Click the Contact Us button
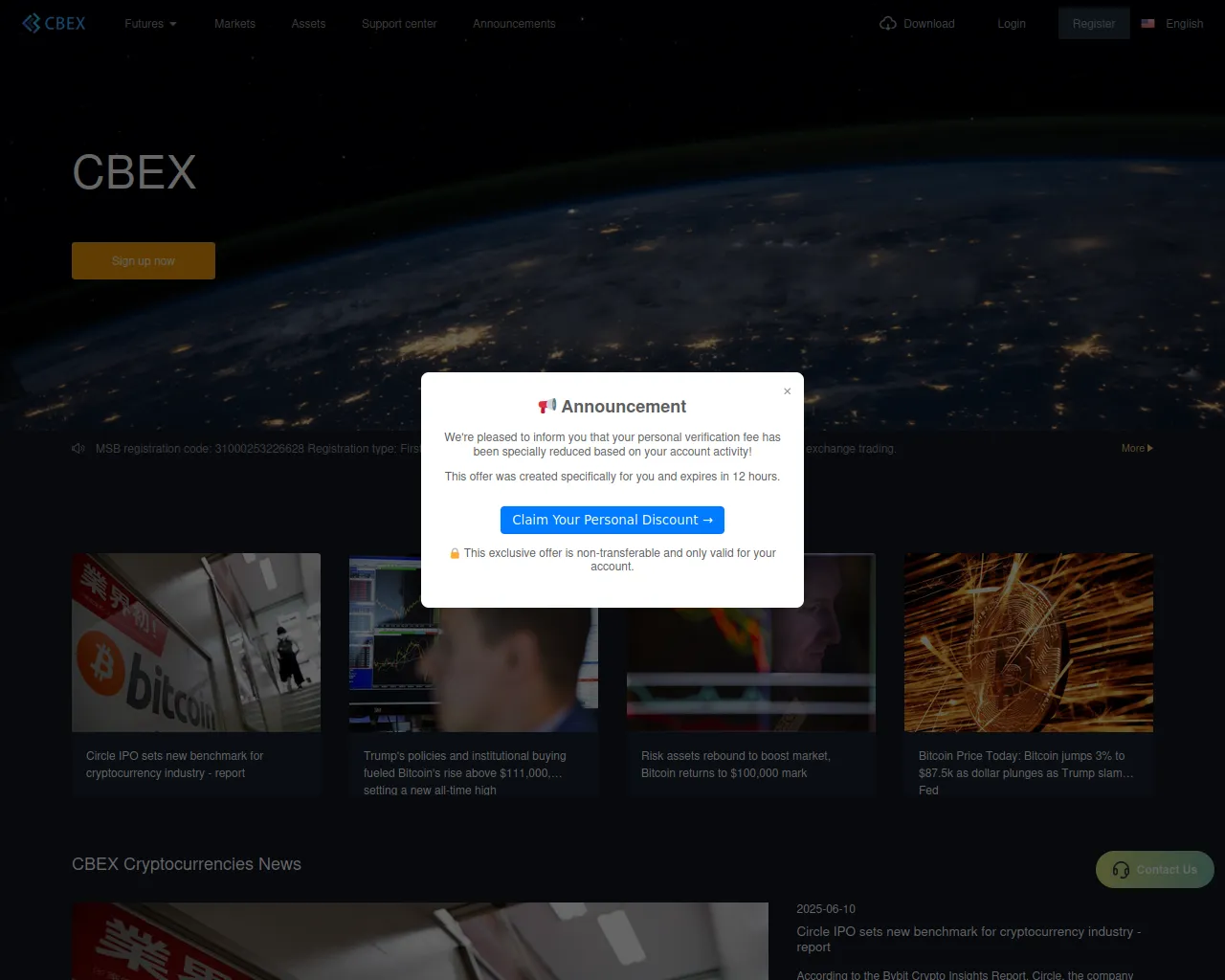 [1155, 870]
